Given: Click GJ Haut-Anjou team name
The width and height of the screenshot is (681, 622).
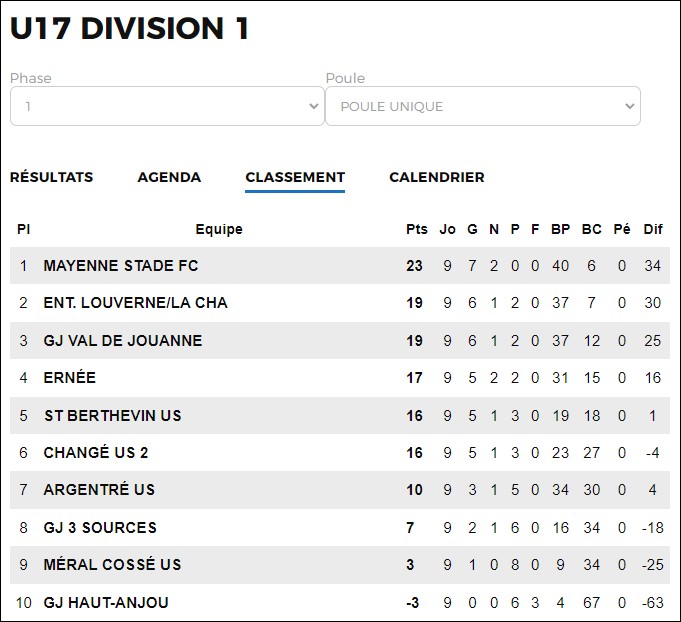Looking at the screenshot, I should [106, 603].
